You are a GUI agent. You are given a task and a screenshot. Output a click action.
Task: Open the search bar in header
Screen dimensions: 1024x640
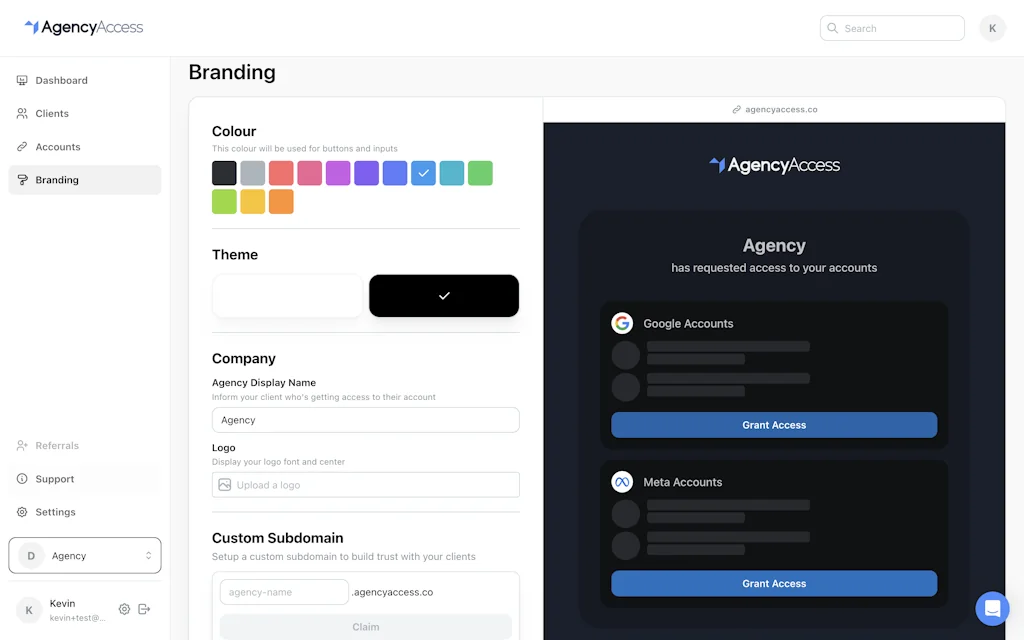pos(891,27)
